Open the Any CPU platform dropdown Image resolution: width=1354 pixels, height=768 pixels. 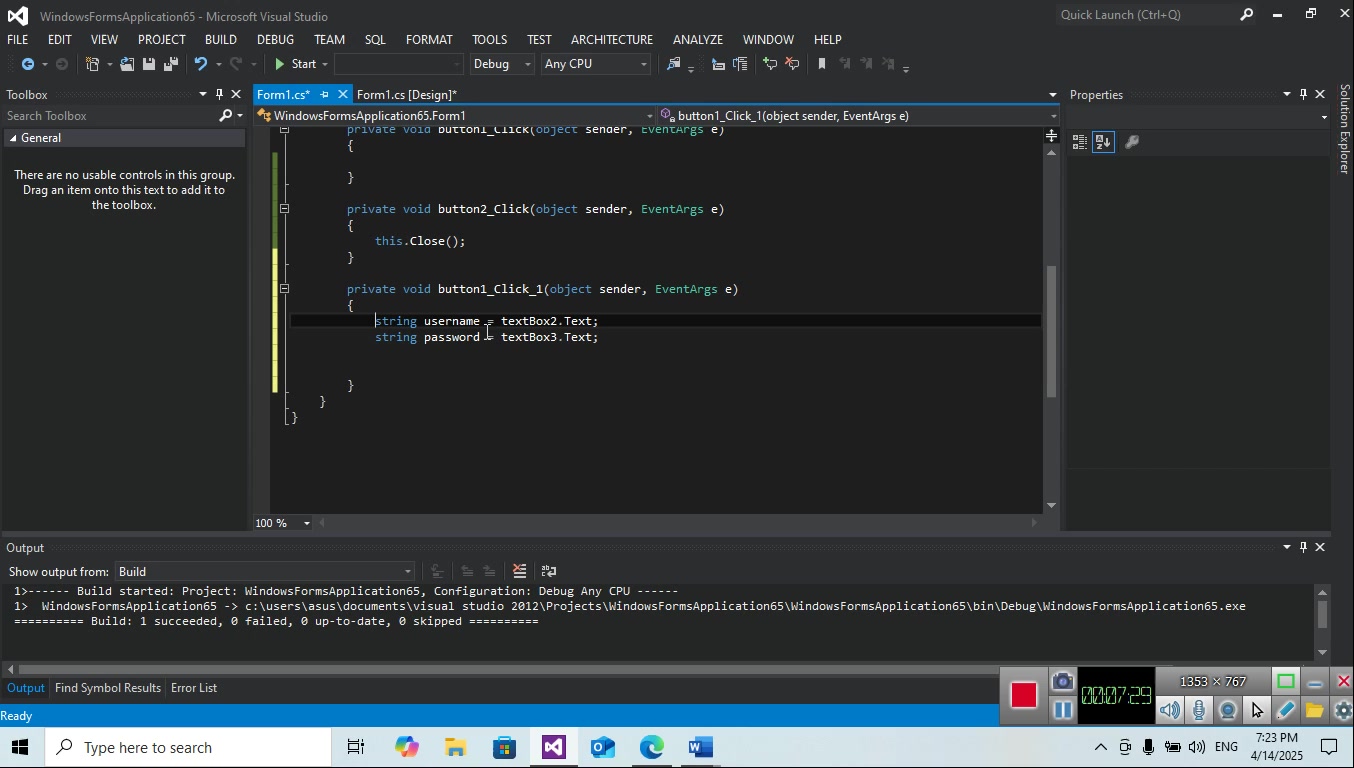tap(596, 64)
